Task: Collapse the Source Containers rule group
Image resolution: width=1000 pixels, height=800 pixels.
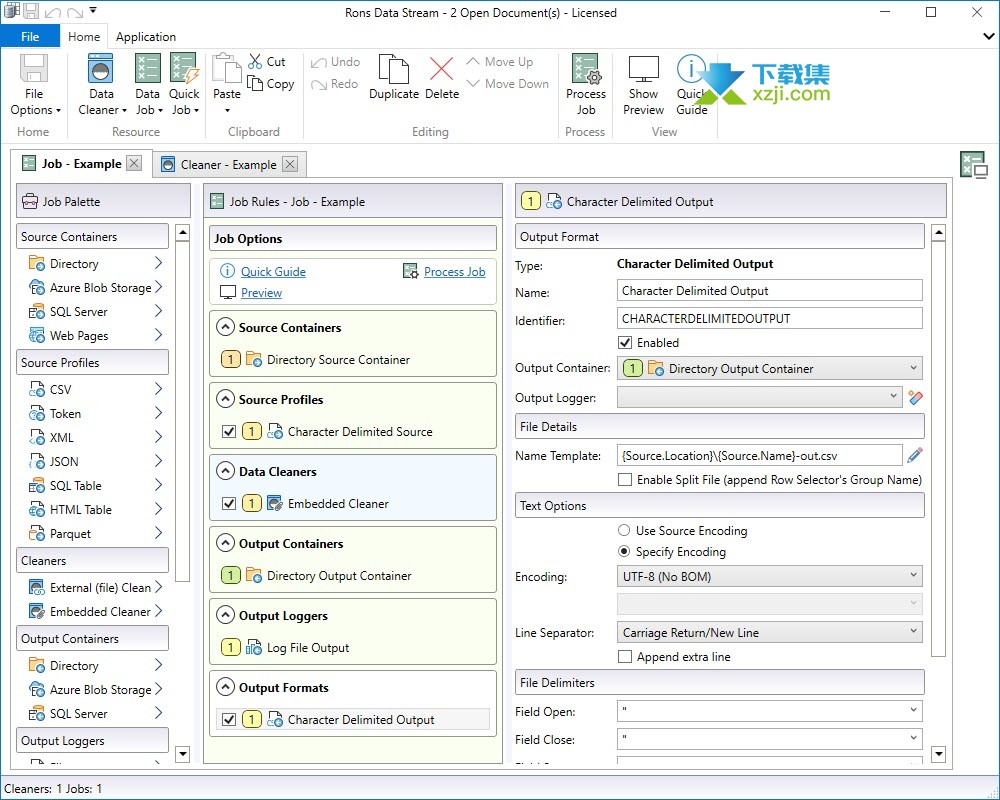Action: tap(225, 327)
